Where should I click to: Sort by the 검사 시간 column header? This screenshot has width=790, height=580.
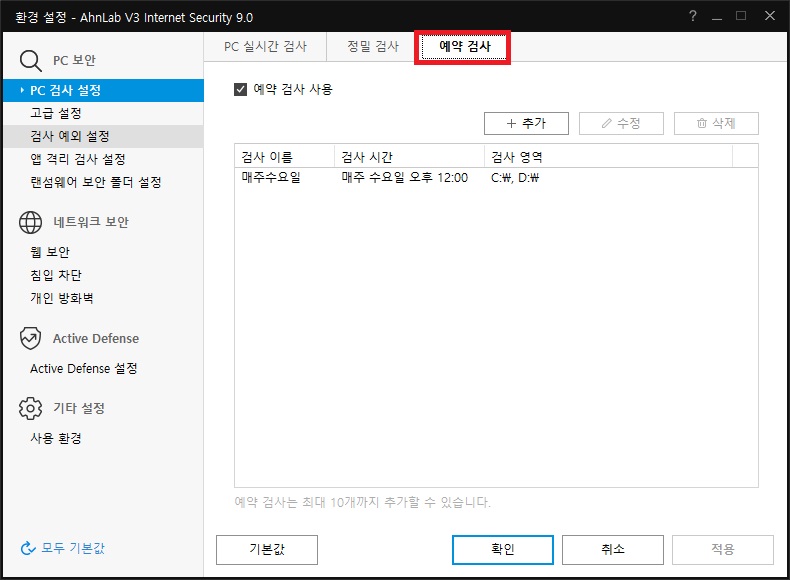[408, 157]
